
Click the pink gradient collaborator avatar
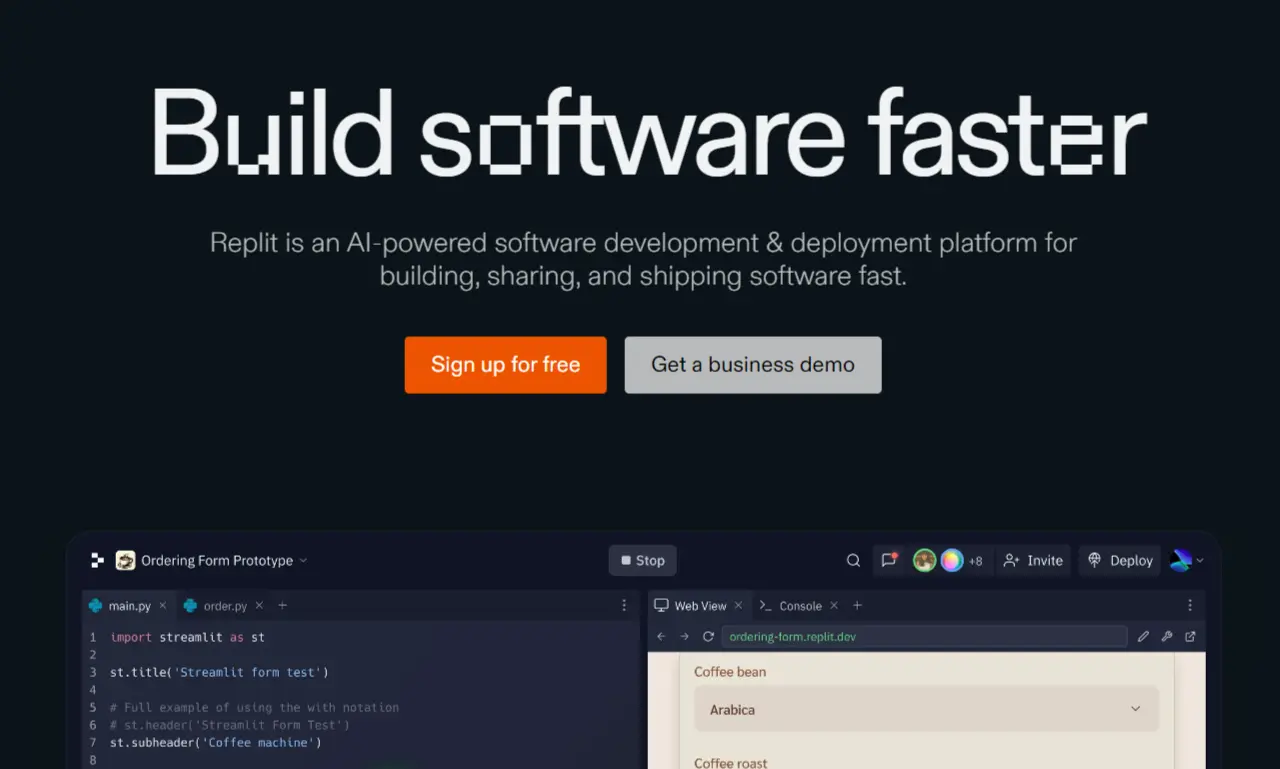point(951,560)
